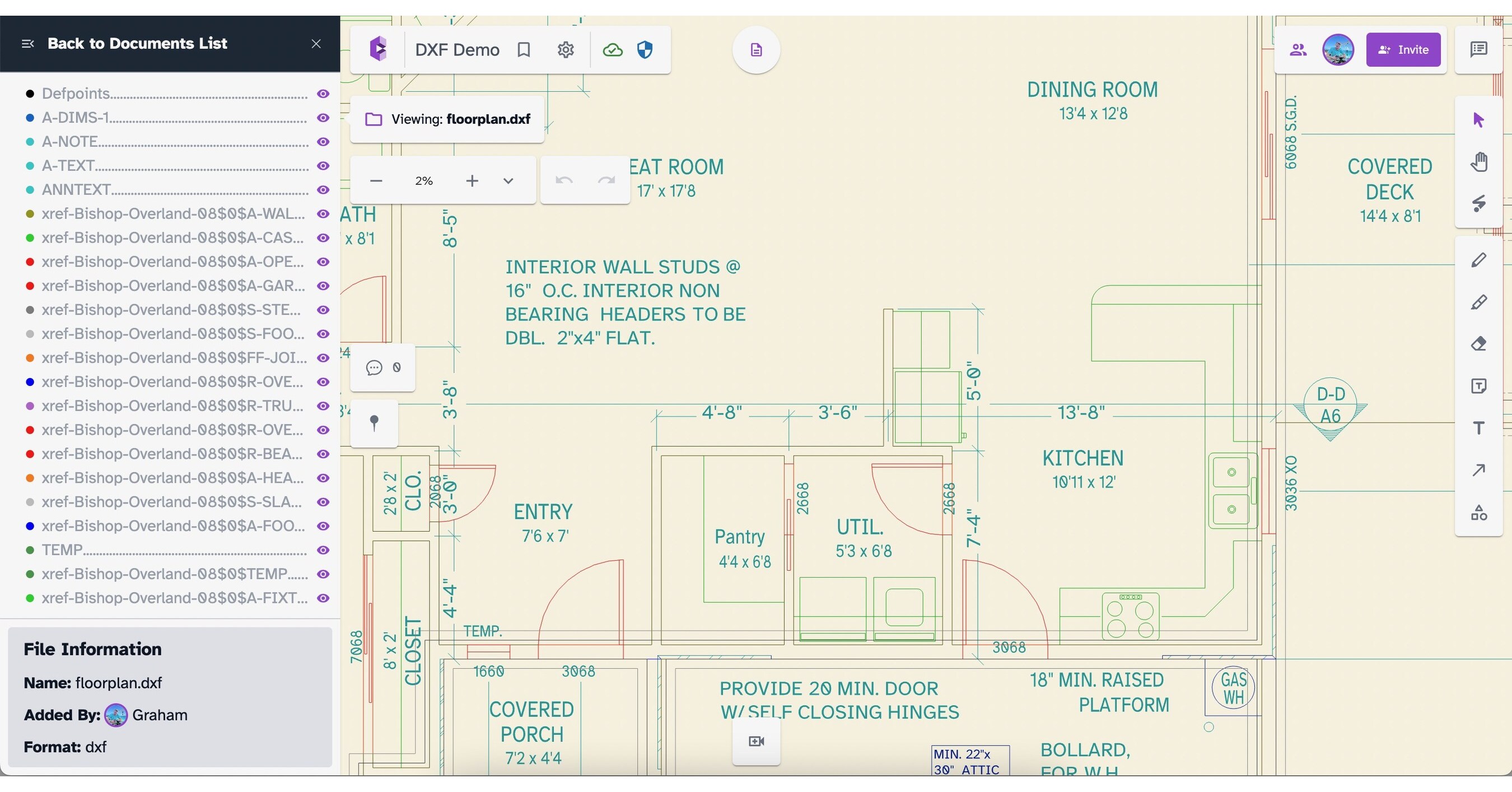Open the Text tool
Screen dimensions: 1512x792
pos(1479,427)
